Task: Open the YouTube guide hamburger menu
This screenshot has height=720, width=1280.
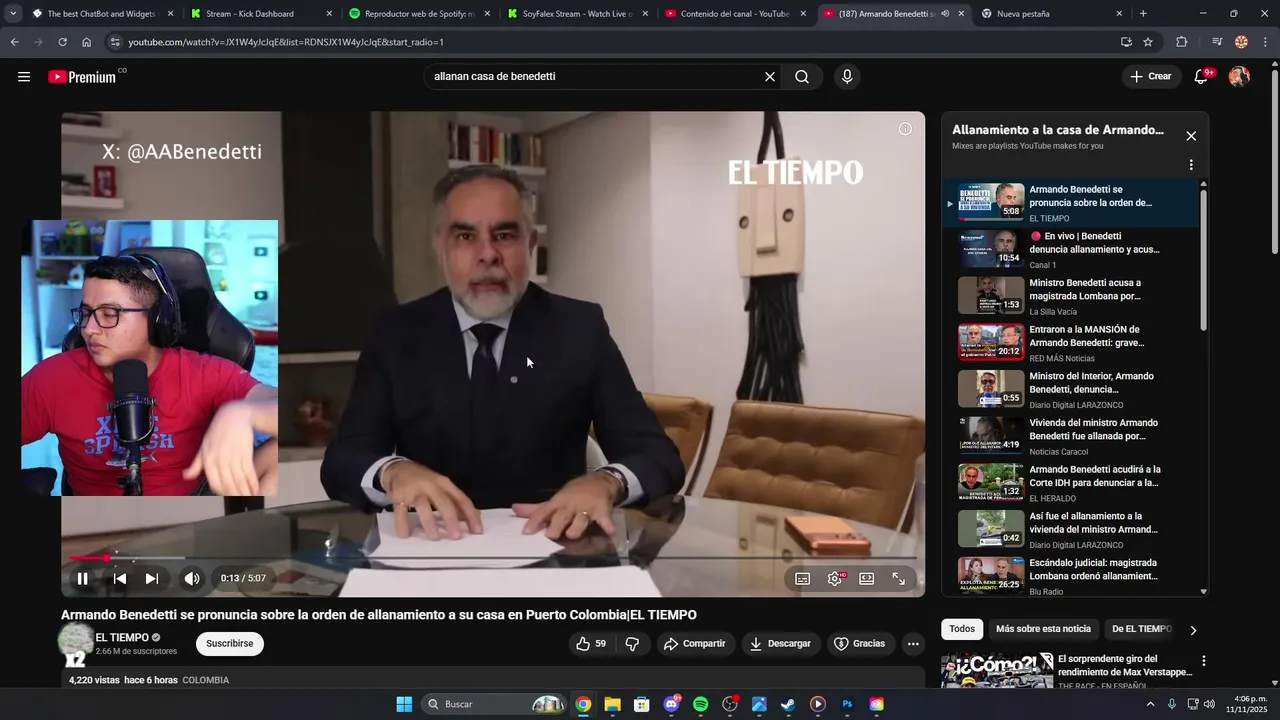Action: coord(24,77)
